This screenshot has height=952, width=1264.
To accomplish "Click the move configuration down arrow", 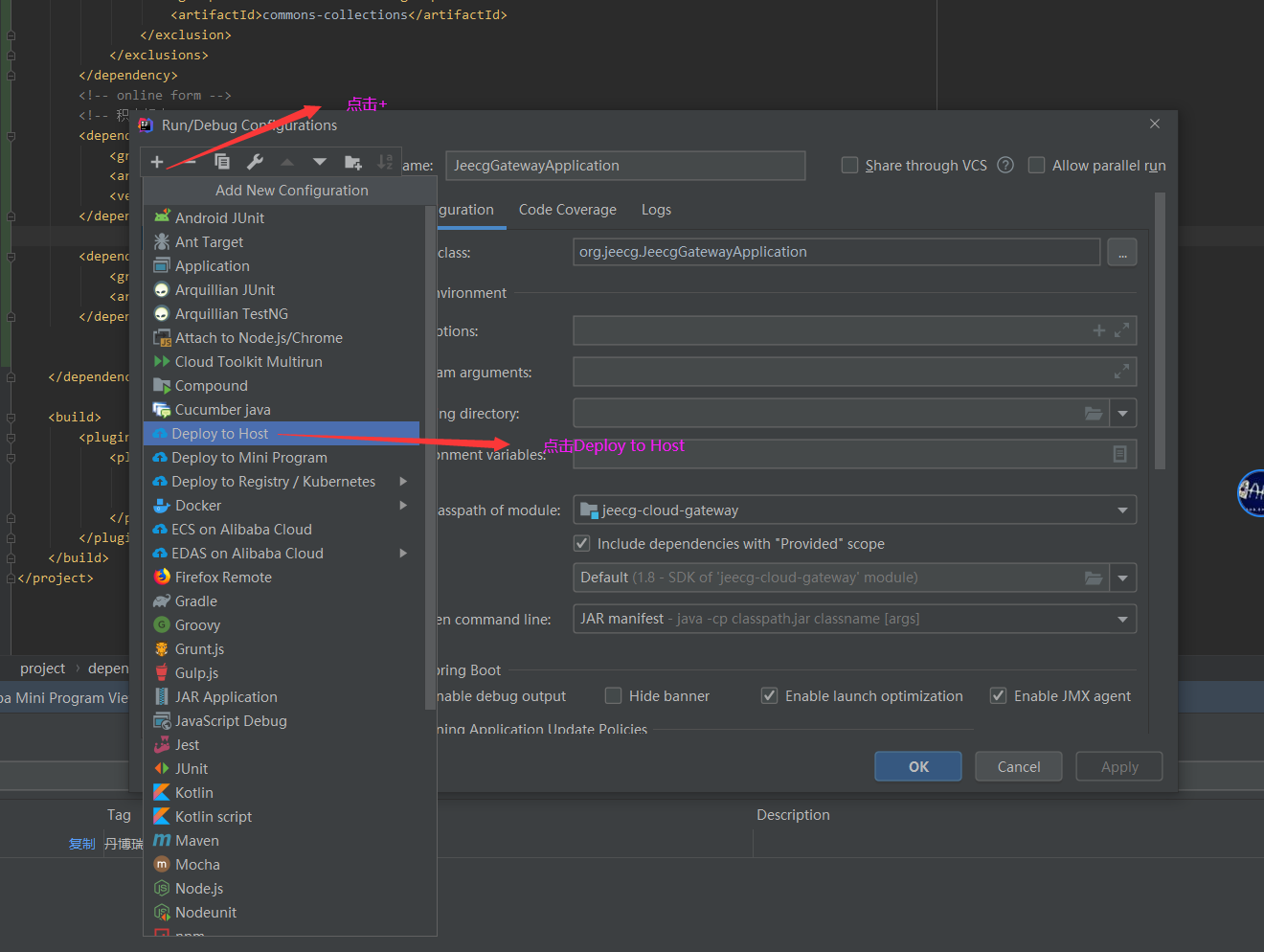I will (x=320, y=162).
